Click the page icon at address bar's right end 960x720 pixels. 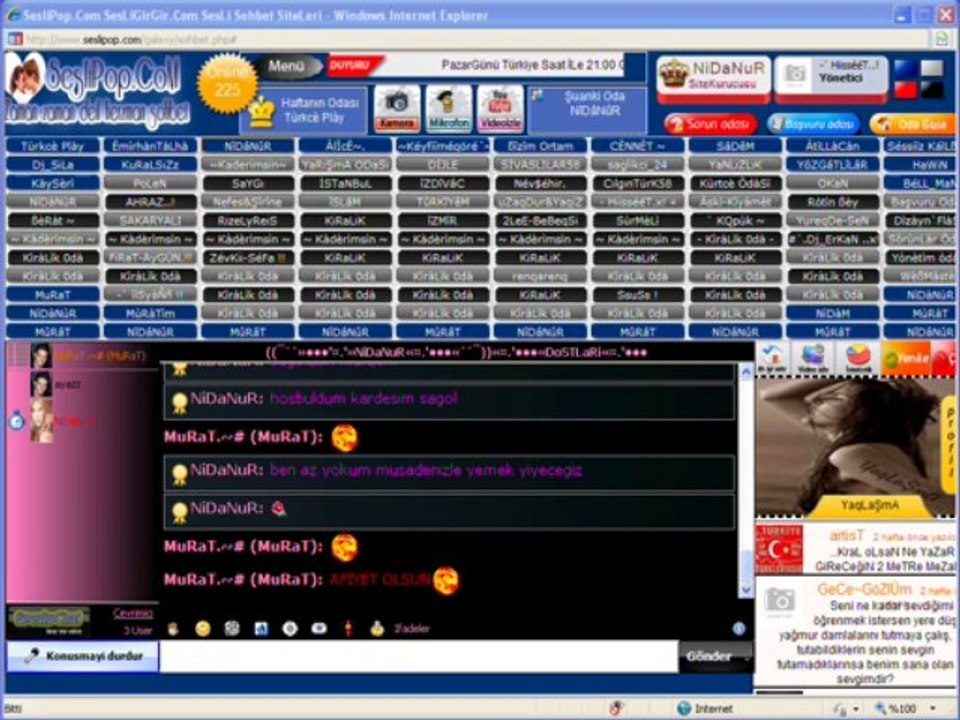point(943,39)
